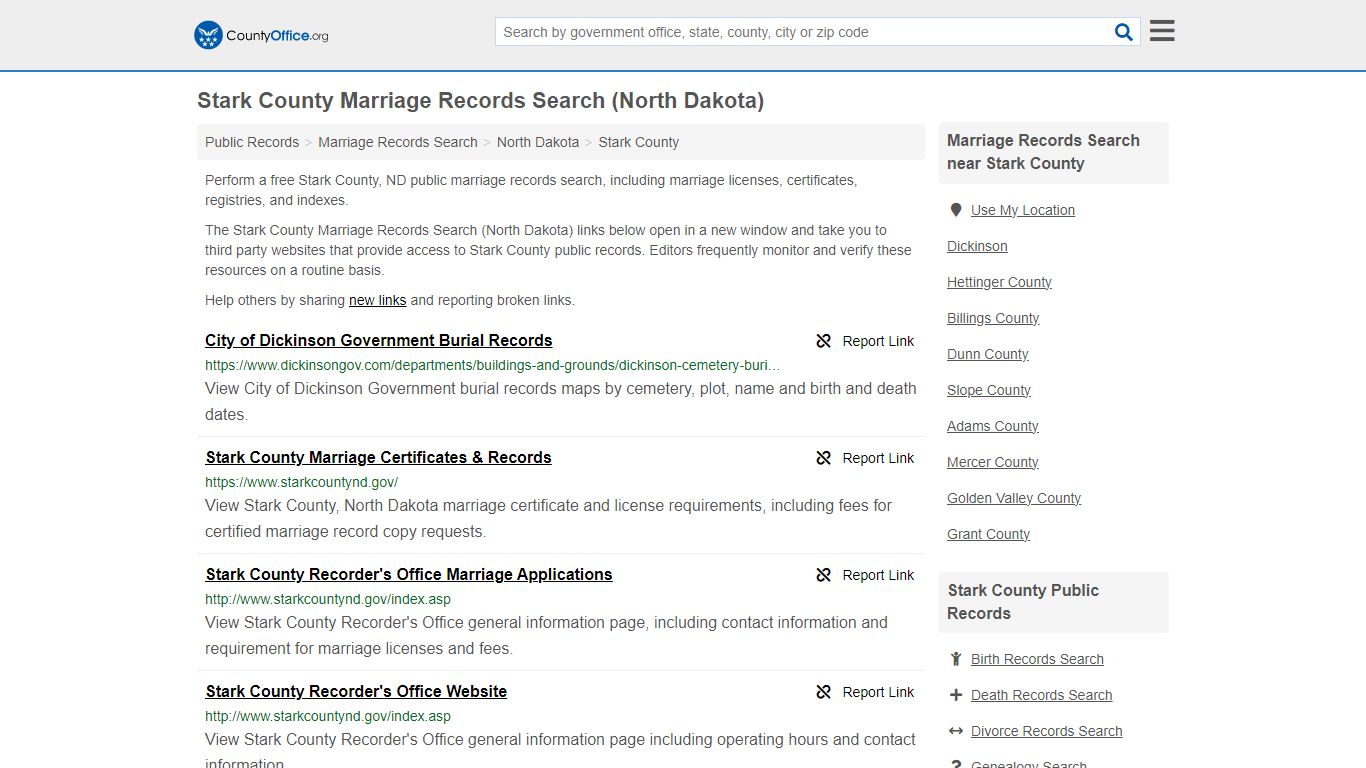Image resolution: width=1366 pixels, height=768 pixels.
Task: Open Divorce Records Search link
Action: point(1047,731)
